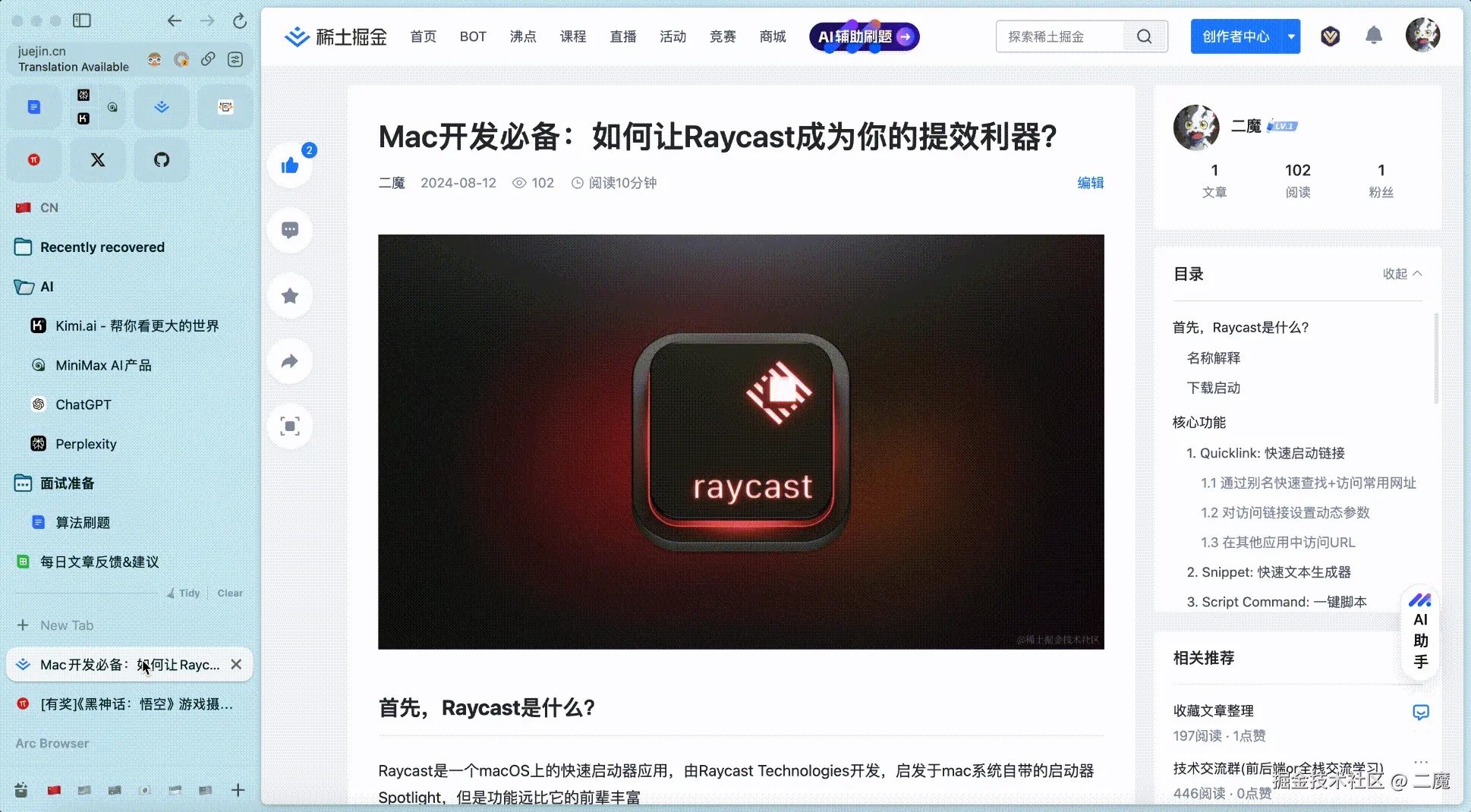Open site control settings sliders icon
Viewport: 1471px width, 812px height.
(235, 59)
